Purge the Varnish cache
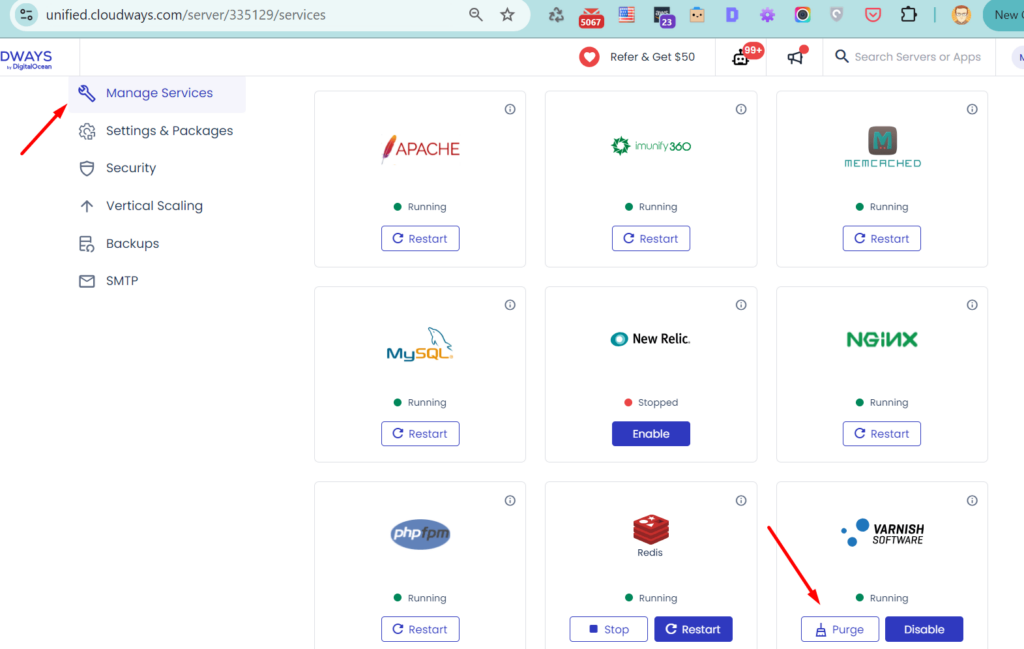This screenshot has height=649, width=1024. (839, 629)
